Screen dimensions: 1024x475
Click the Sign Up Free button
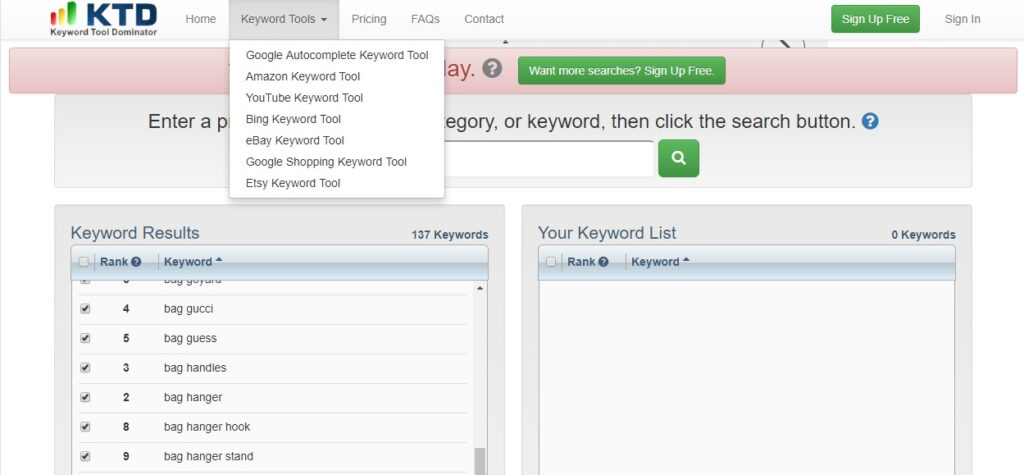click(x=875, y=19)
